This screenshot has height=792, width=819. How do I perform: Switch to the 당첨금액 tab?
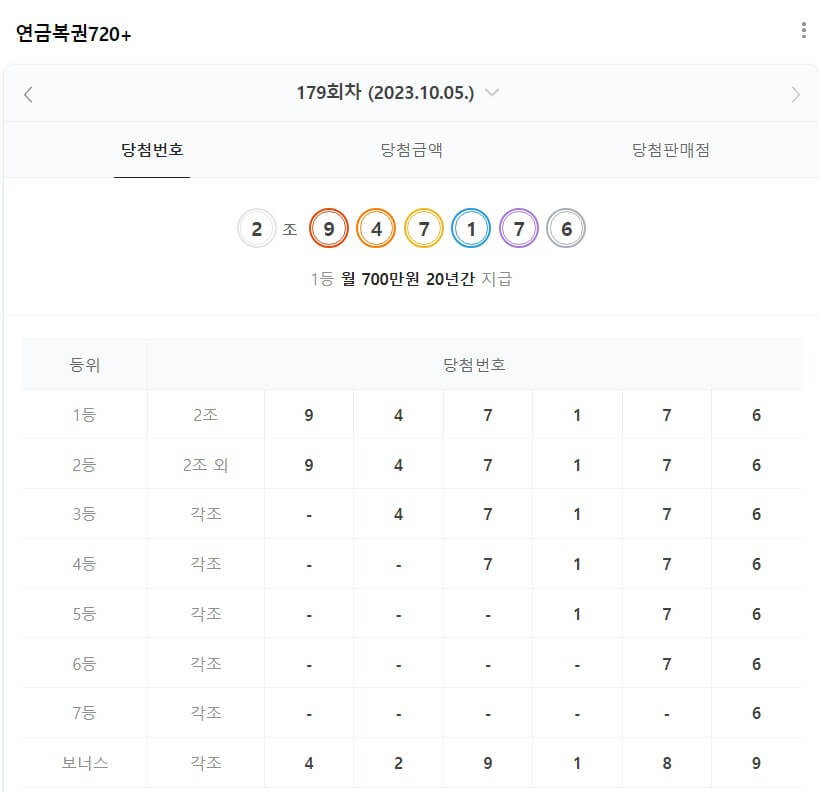click(x=412, y=150)
